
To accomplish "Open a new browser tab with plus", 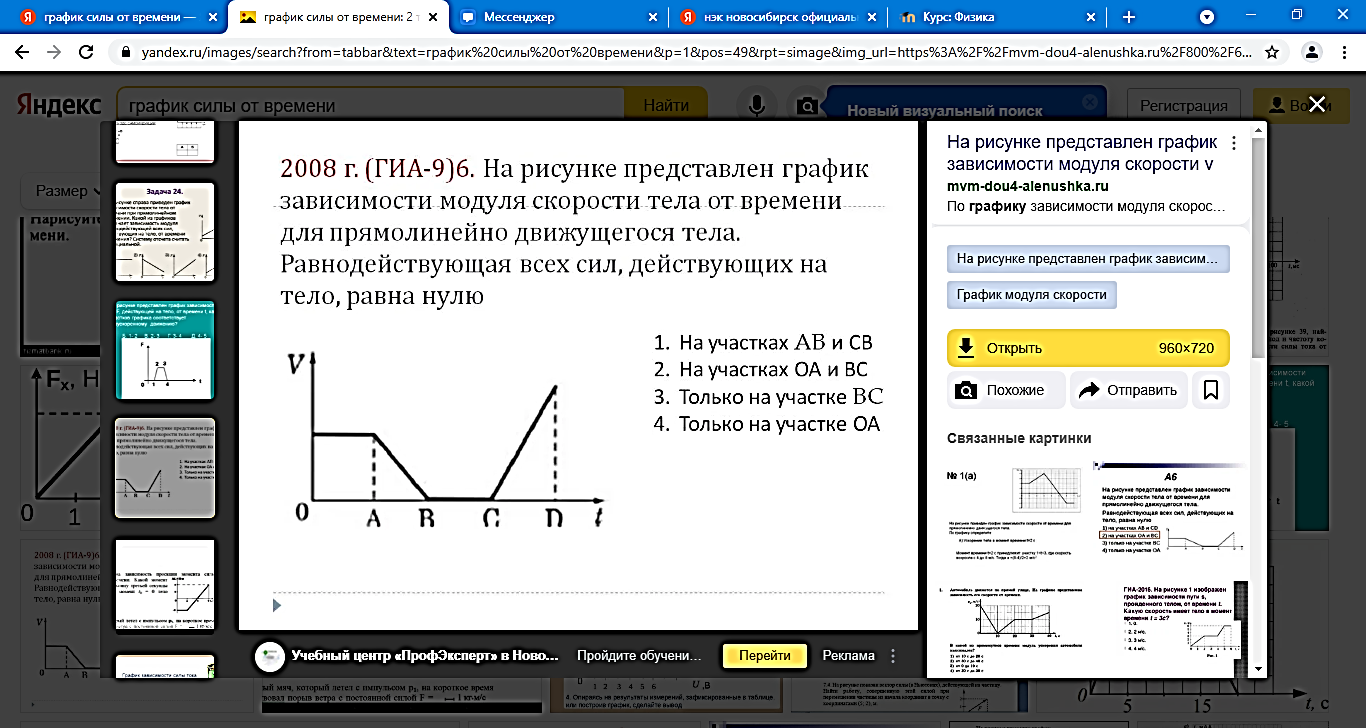I will click(1129, 17).
